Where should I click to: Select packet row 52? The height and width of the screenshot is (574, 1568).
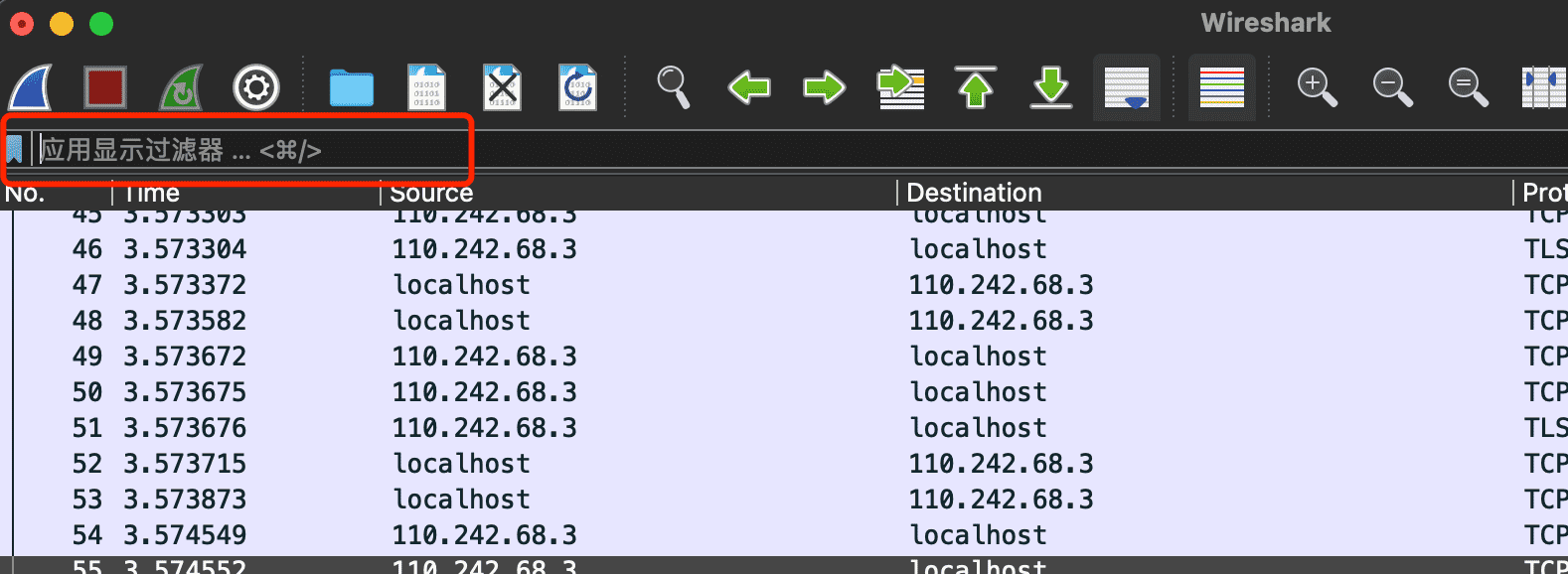point(784,464)
